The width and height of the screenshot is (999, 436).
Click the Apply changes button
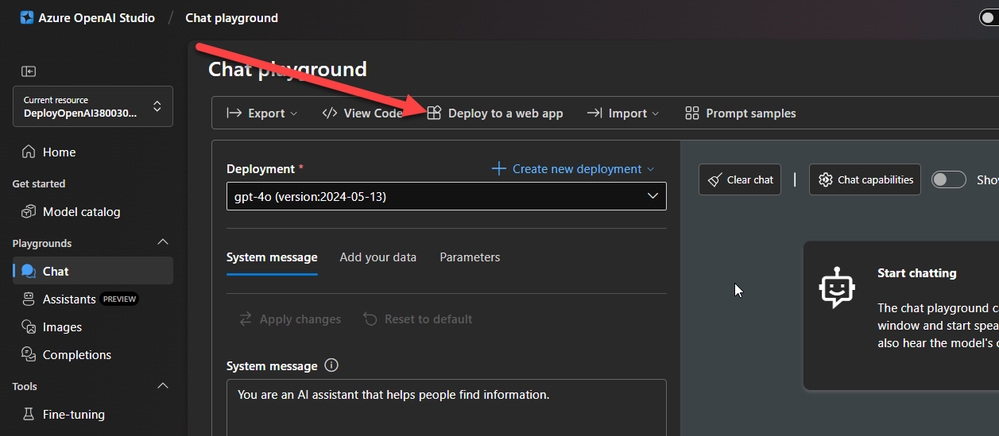coord(290,319)
